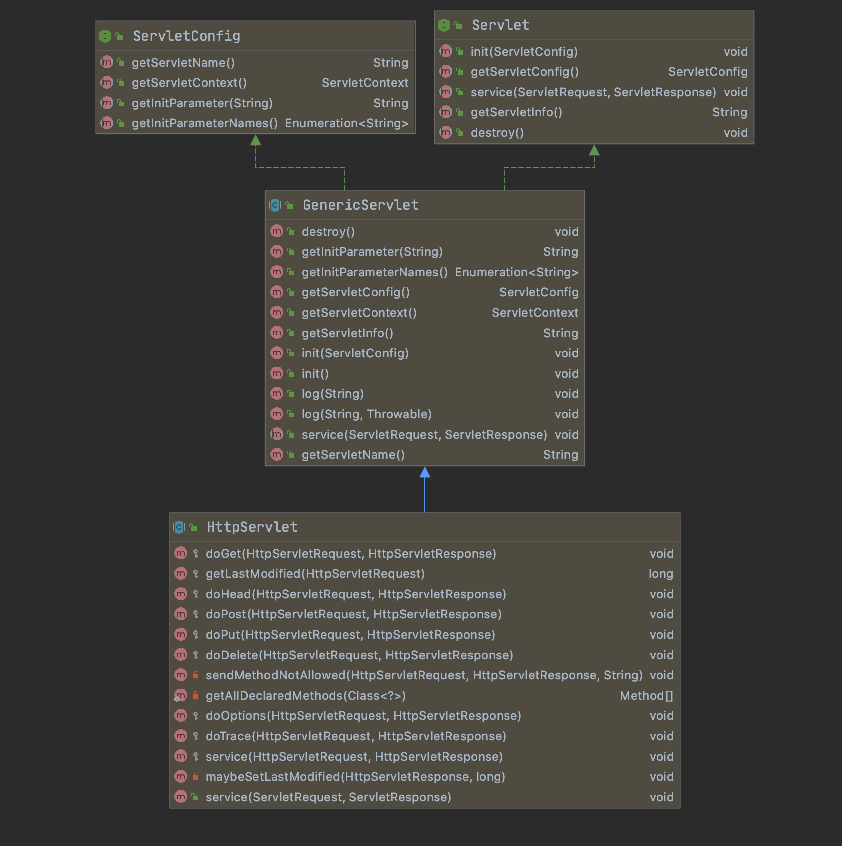Click method icon beside getServletName() in GenericServlet
The image size is (842, 846).
(277, 454)
